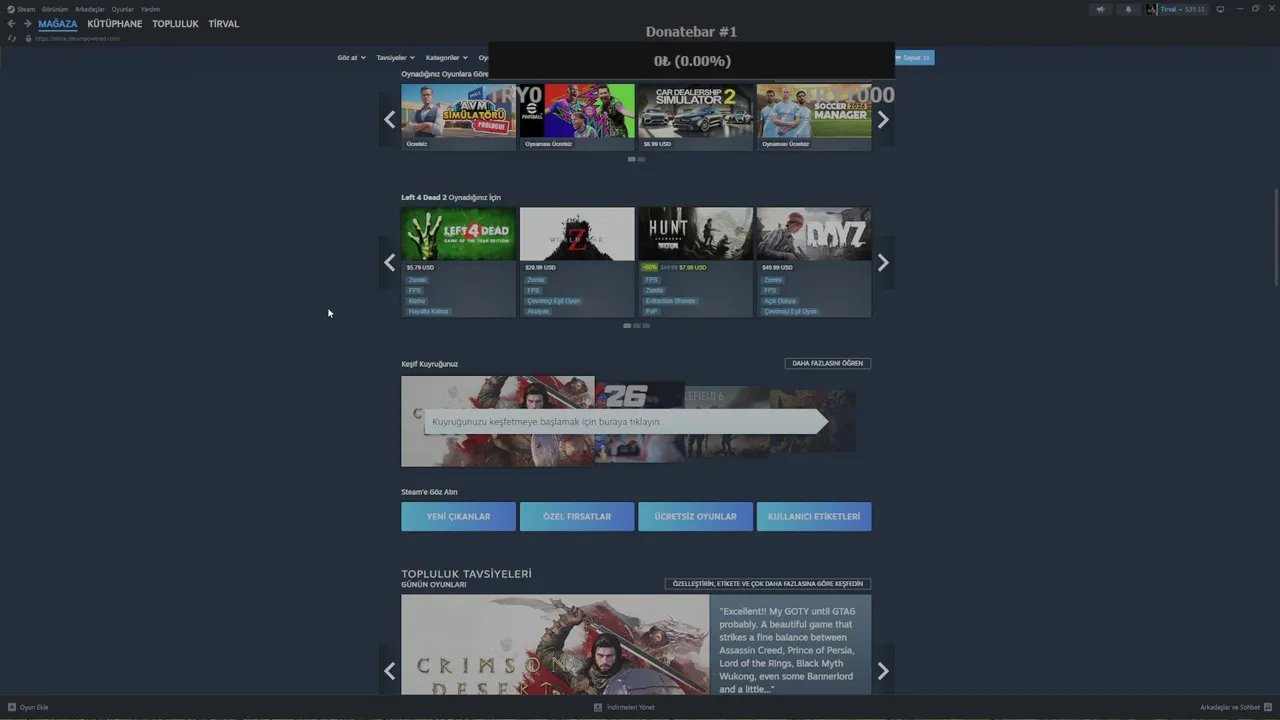Click Oyun Ekle text in bottom bar
The width and height of the screenshot is (1280, 720).
point(34,707)
